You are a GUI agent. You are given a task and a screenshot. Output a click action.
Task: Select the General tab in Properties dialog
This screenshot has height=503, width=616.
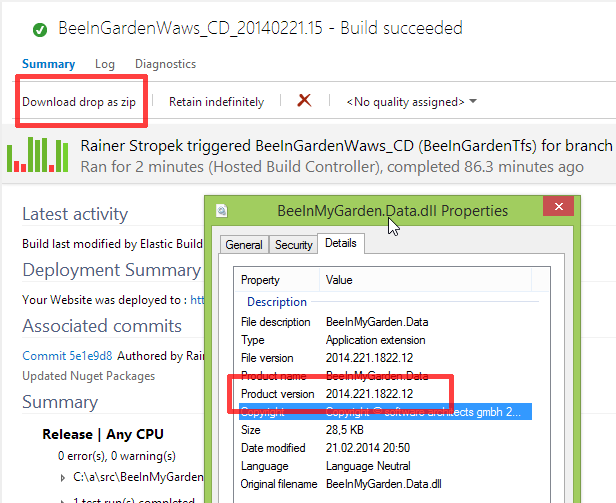pos(244,245)
